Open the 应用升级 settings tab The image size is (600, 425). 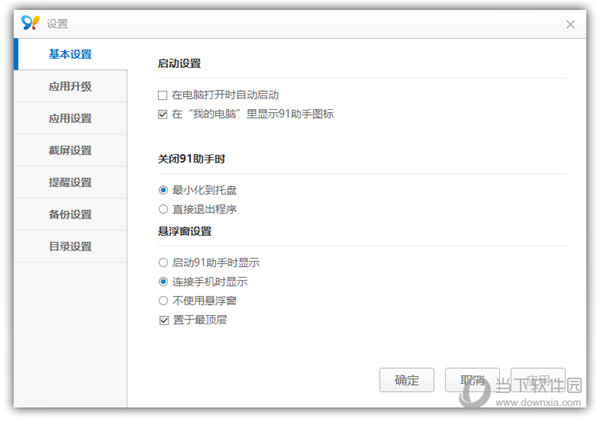click(70, 86)
